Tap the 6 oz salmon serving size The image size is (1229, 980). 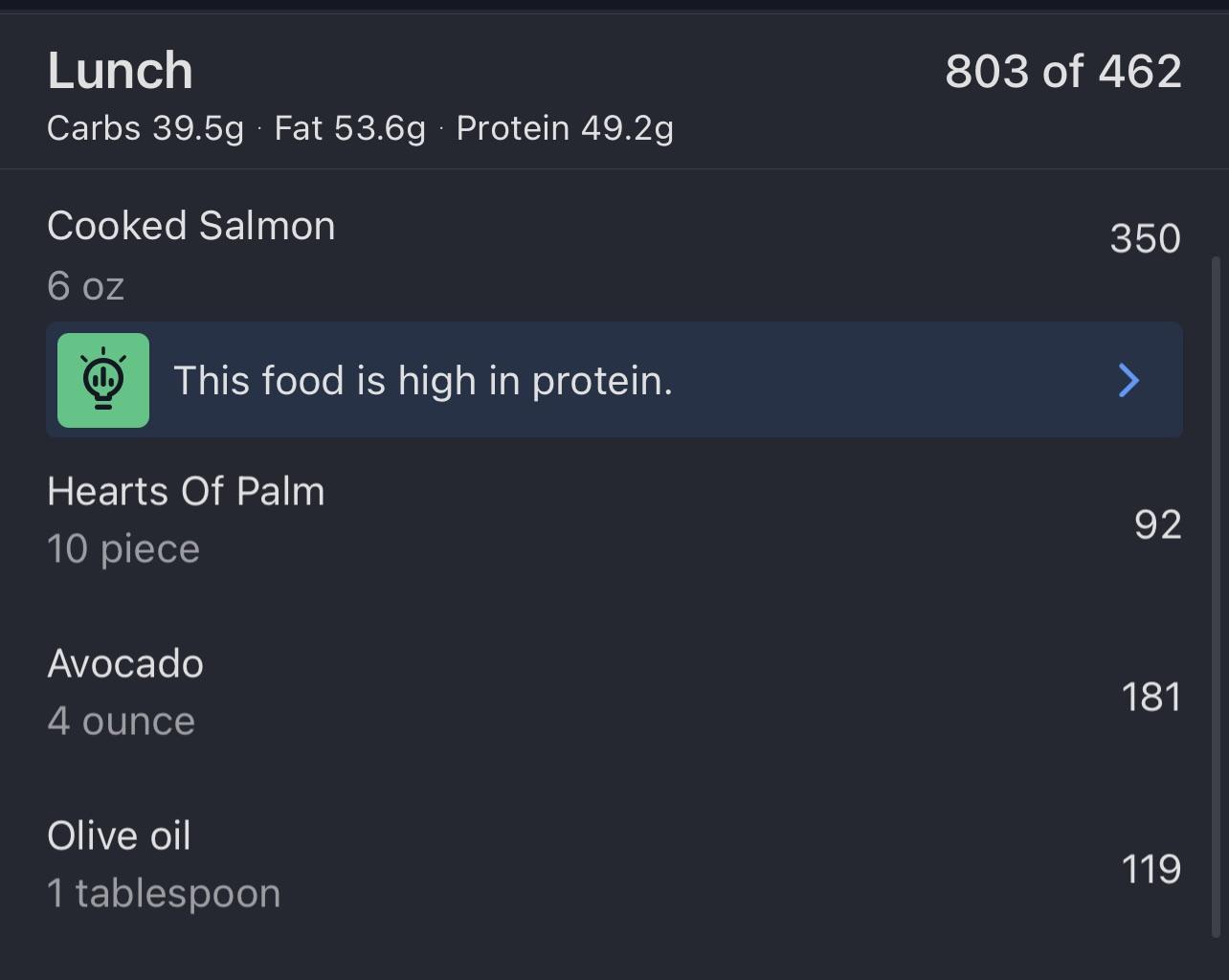(86, 286)
